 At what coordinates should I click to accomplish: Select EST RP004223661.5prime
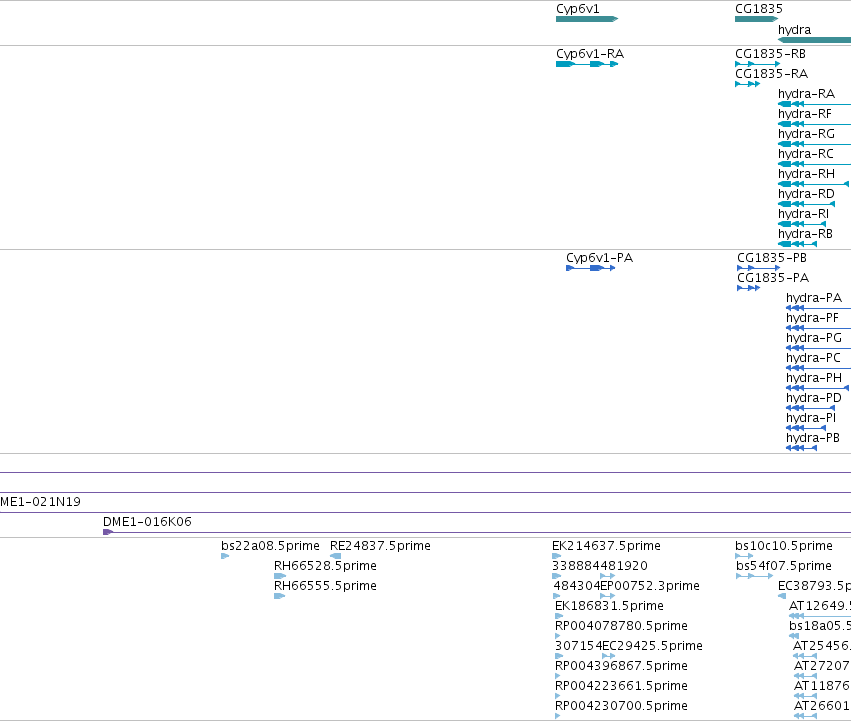click(x=621, y=686)
